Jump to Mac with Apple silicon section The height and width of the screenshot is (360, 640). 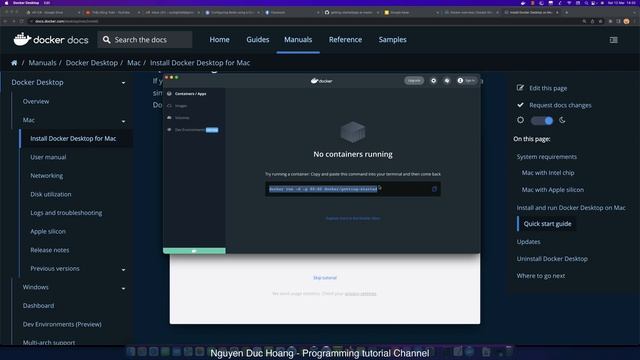553,190
